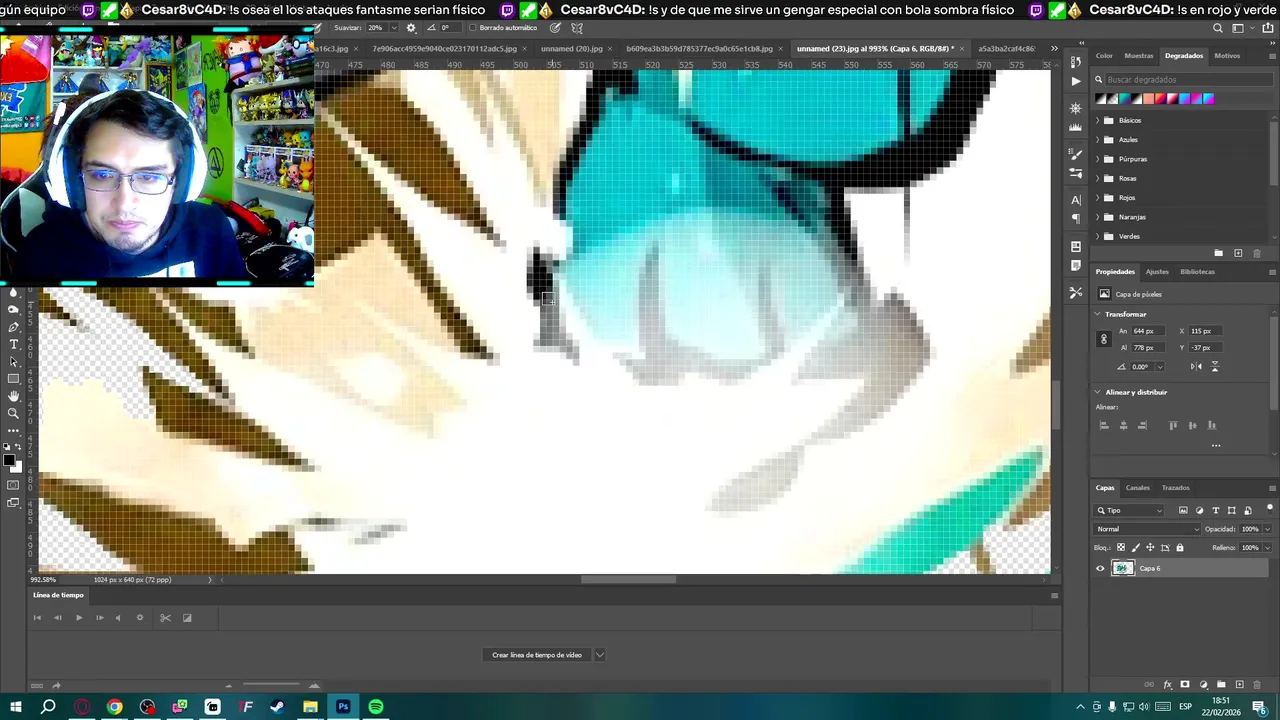Image resolution: width=1280 pixels, height=720 pixels.
Task: Toggle lock transparent pixels
Action: pyautogui.click(x=1121, y=547)
